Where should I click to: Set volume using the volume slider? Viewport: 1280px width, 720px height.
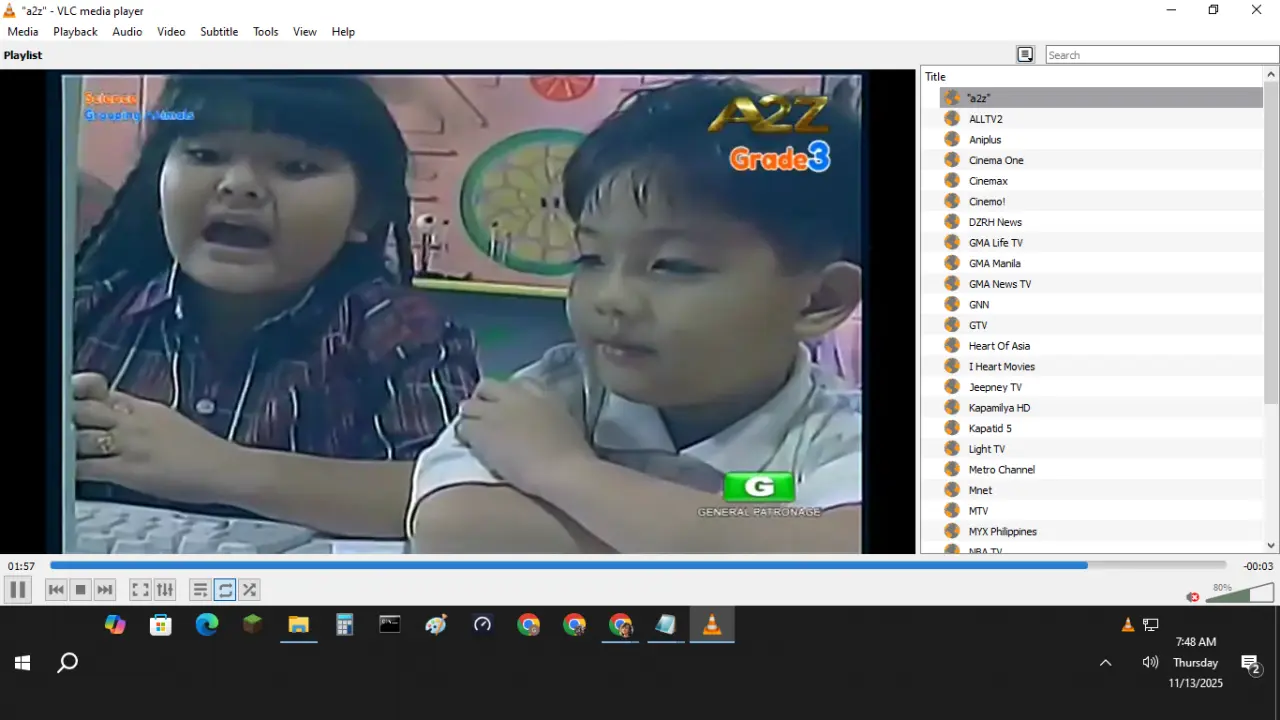[x=1240, y=593]
